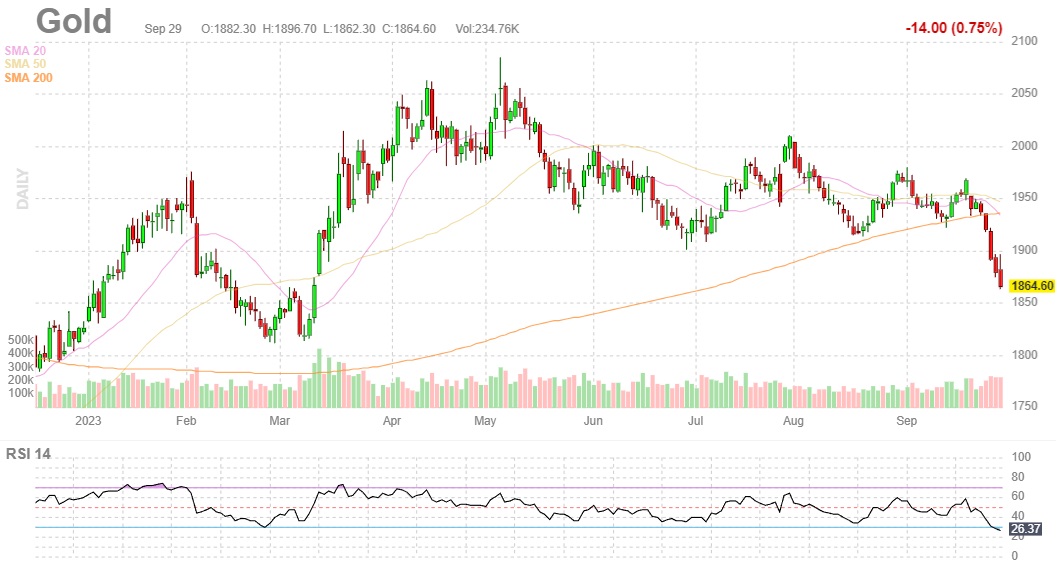Click the 500k volume axis label
The width and height of the screenshot is (1060, 565).
point(20,340)
